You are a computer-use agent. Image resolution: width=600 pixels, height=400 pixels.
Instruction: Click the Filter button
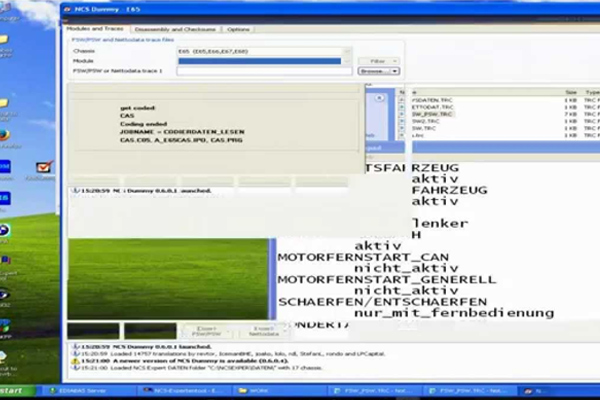378,61
